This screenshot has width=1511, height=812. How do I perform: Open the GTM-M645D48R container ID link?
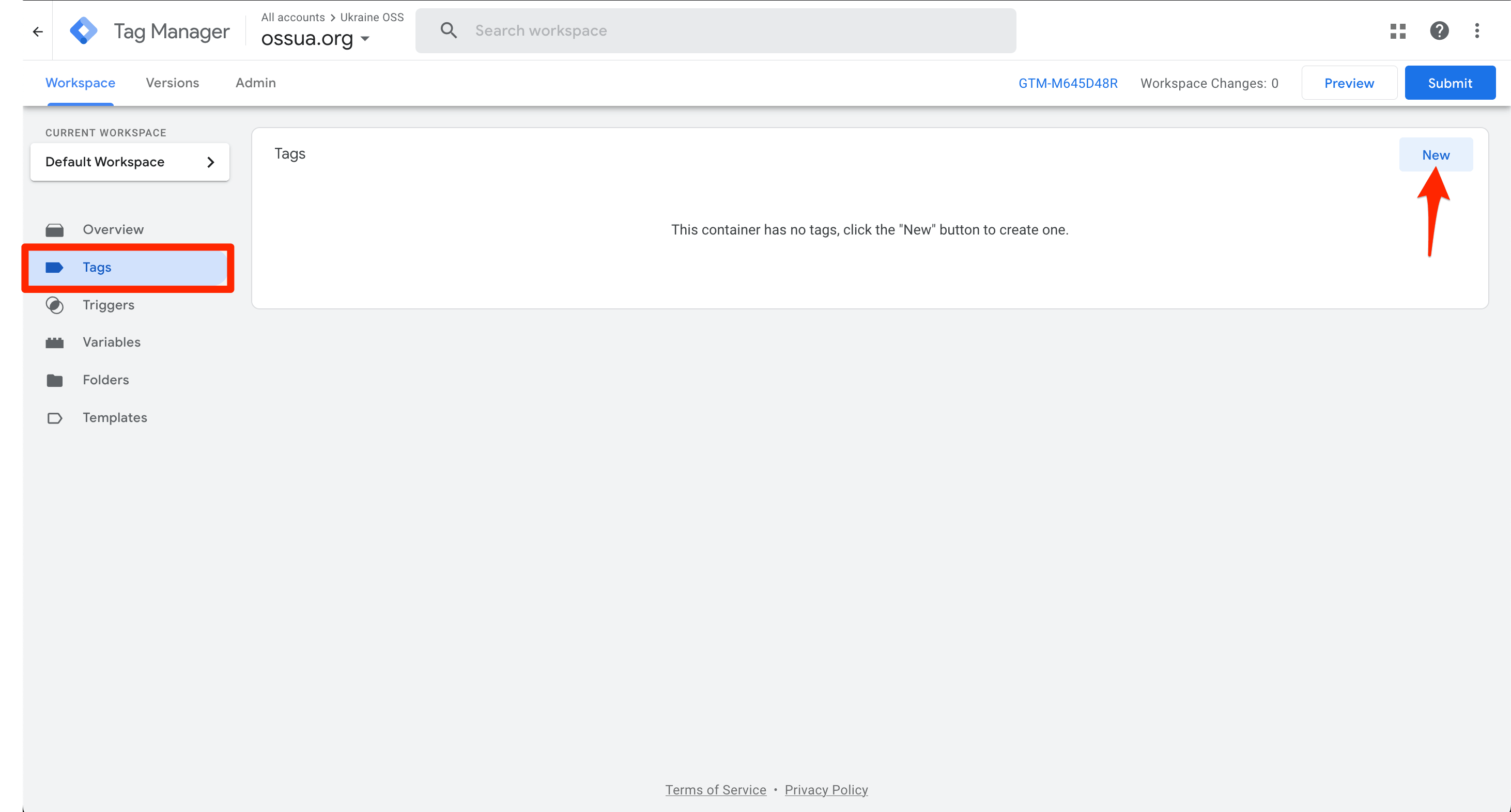tap(1068, 83)
